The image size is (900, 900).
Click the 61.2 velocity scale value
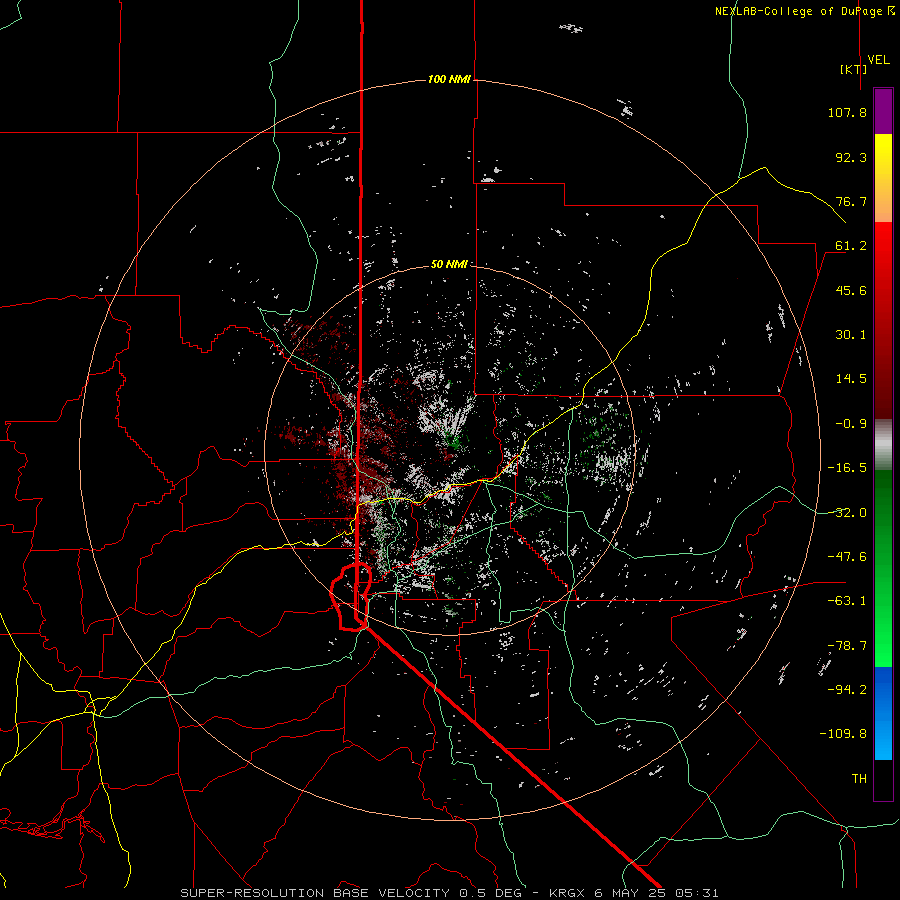pyautogui.click(x=851, y=246)
